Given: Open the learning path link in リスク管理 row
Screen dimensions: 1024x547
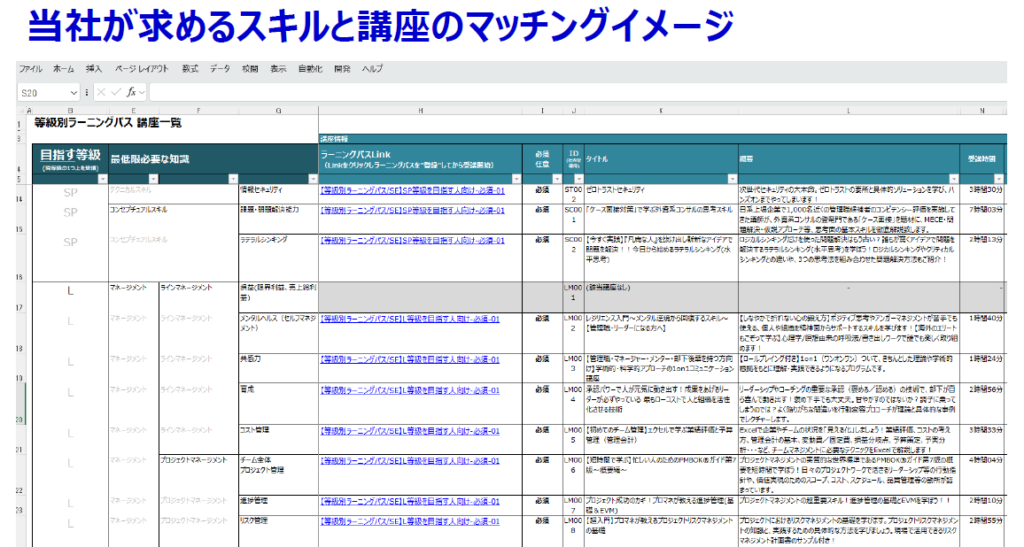Looking at the screenshot, I should point(410,522).
